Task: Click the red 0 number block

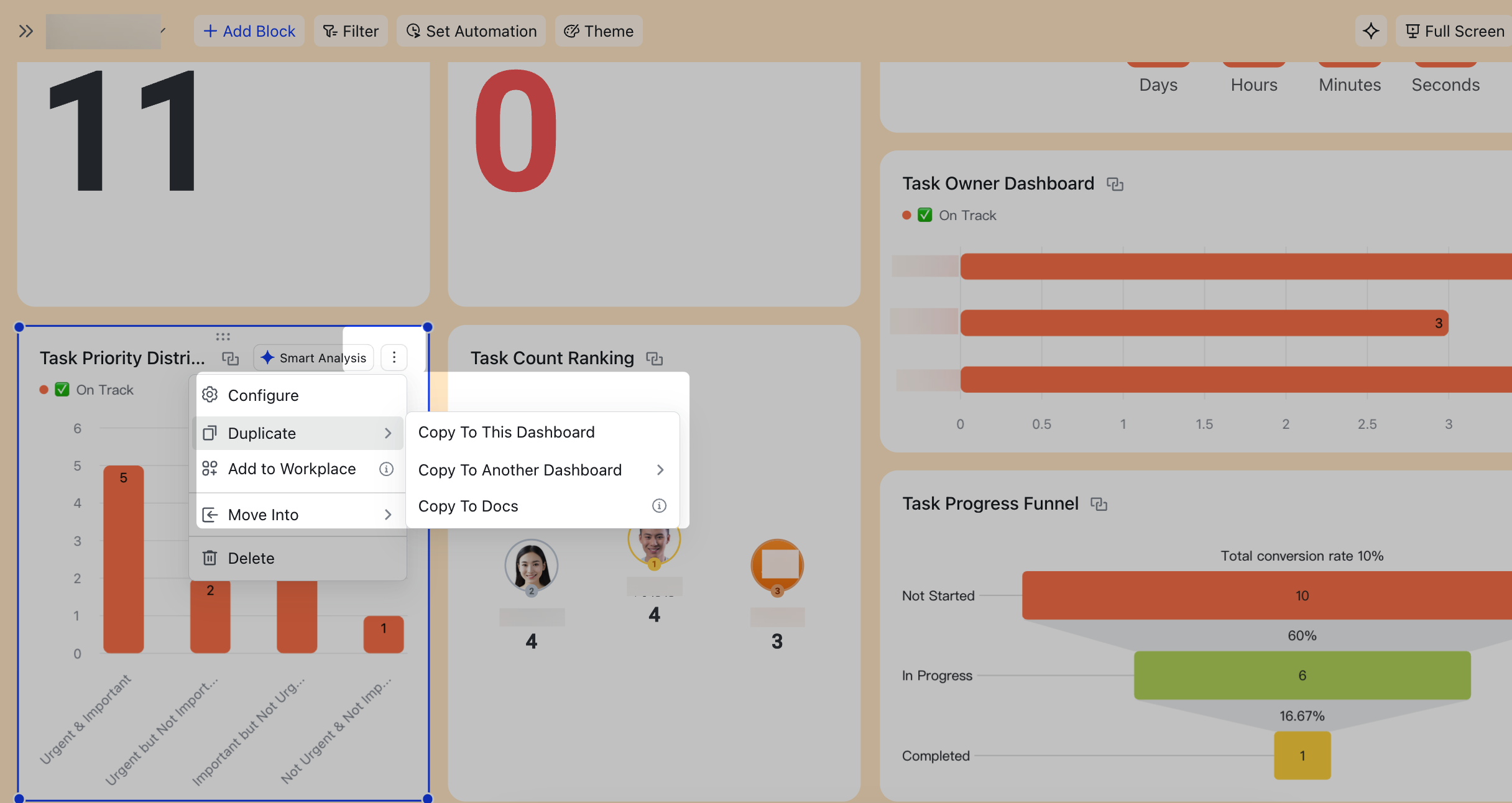Action: tap(654, 184)
